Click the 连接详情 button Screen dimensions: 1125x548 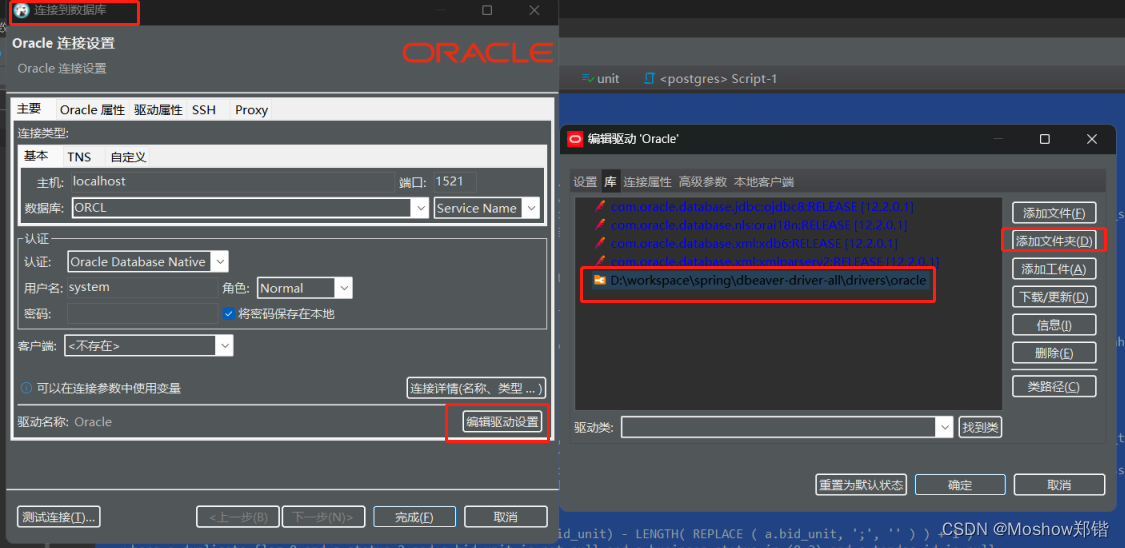(476, 388)
